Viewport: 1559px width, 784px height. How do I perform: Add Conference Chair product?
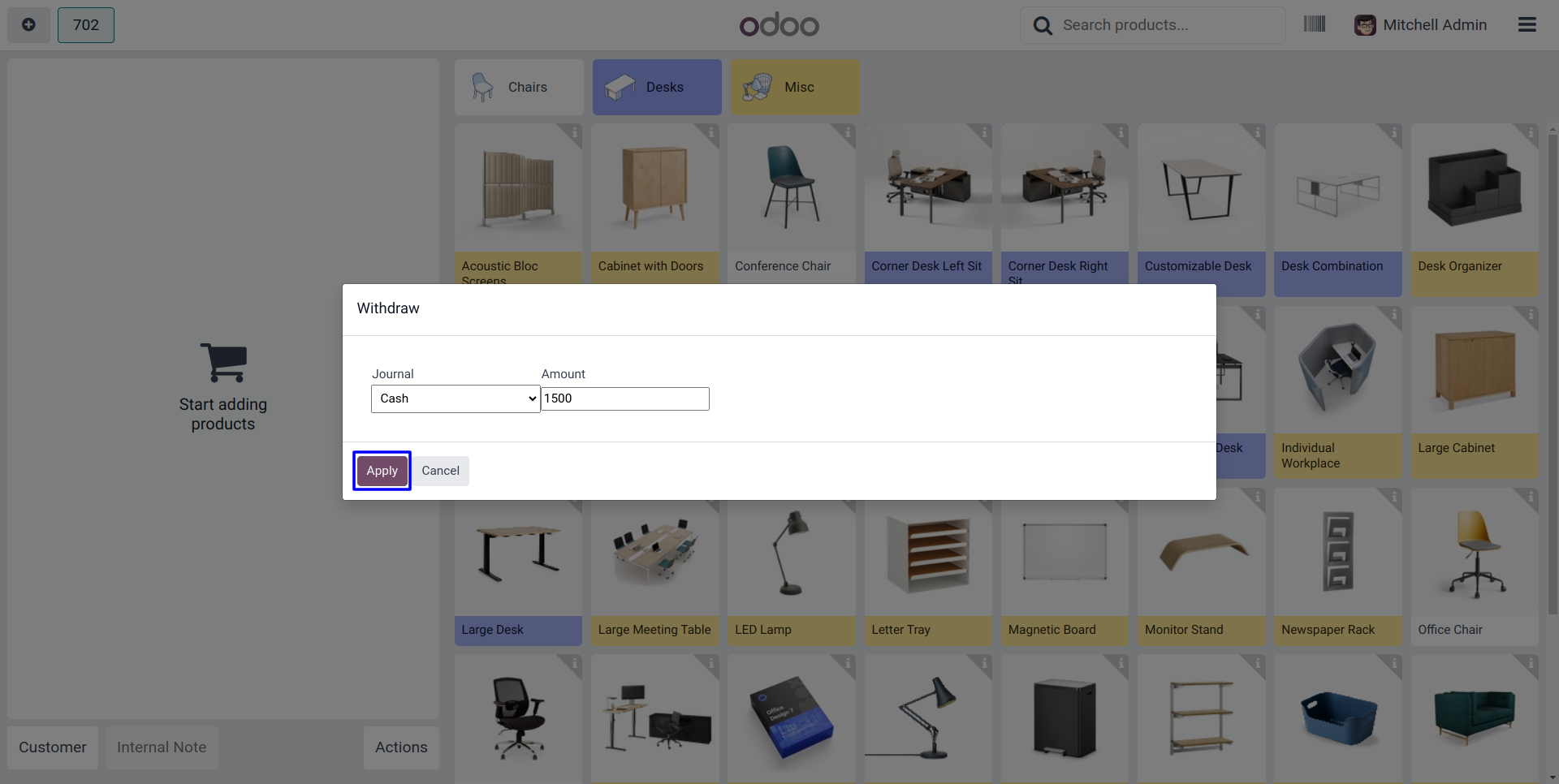coord(792,204)
